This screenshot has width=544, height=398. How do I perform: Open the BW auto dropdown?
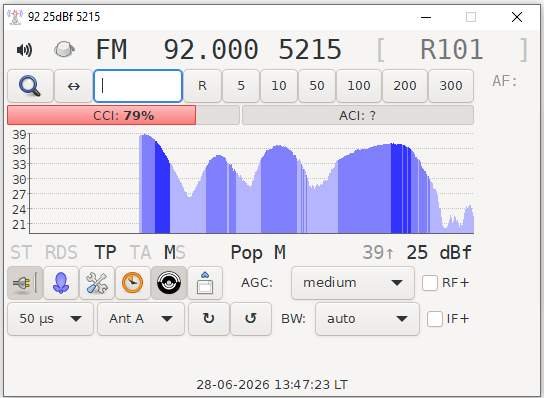coord(367,319)
